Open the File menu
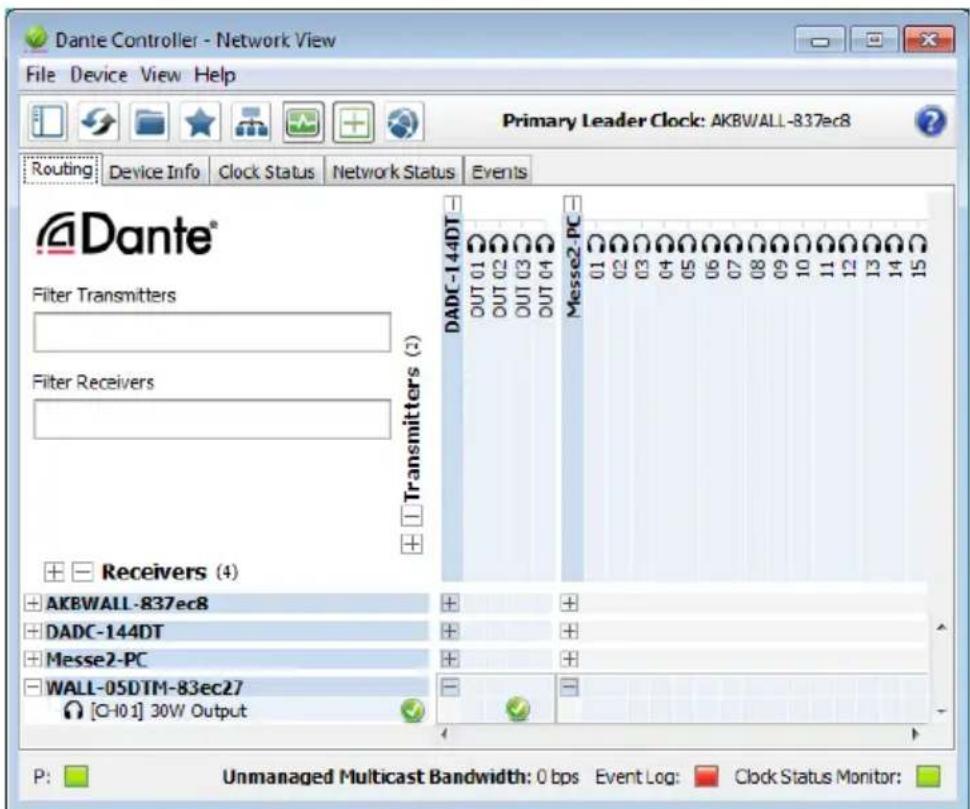The height and width of the screenshot is (809, 970). click(x=40, y=75)
